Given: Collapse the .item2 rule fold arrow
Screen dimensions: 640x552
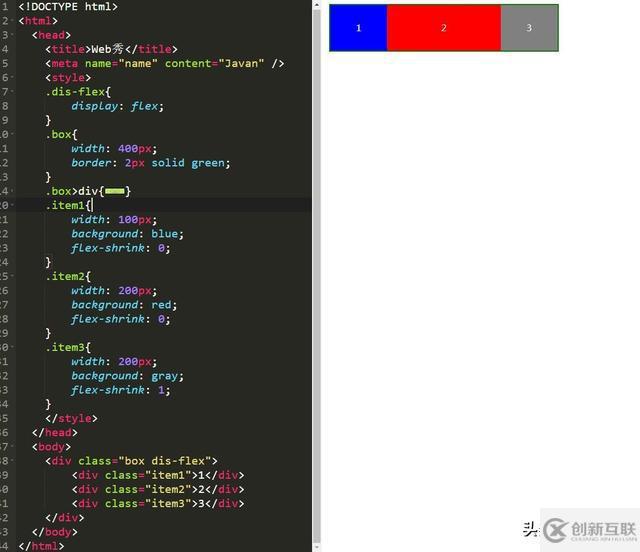Looking at the screenshot, I should point(12,276).
